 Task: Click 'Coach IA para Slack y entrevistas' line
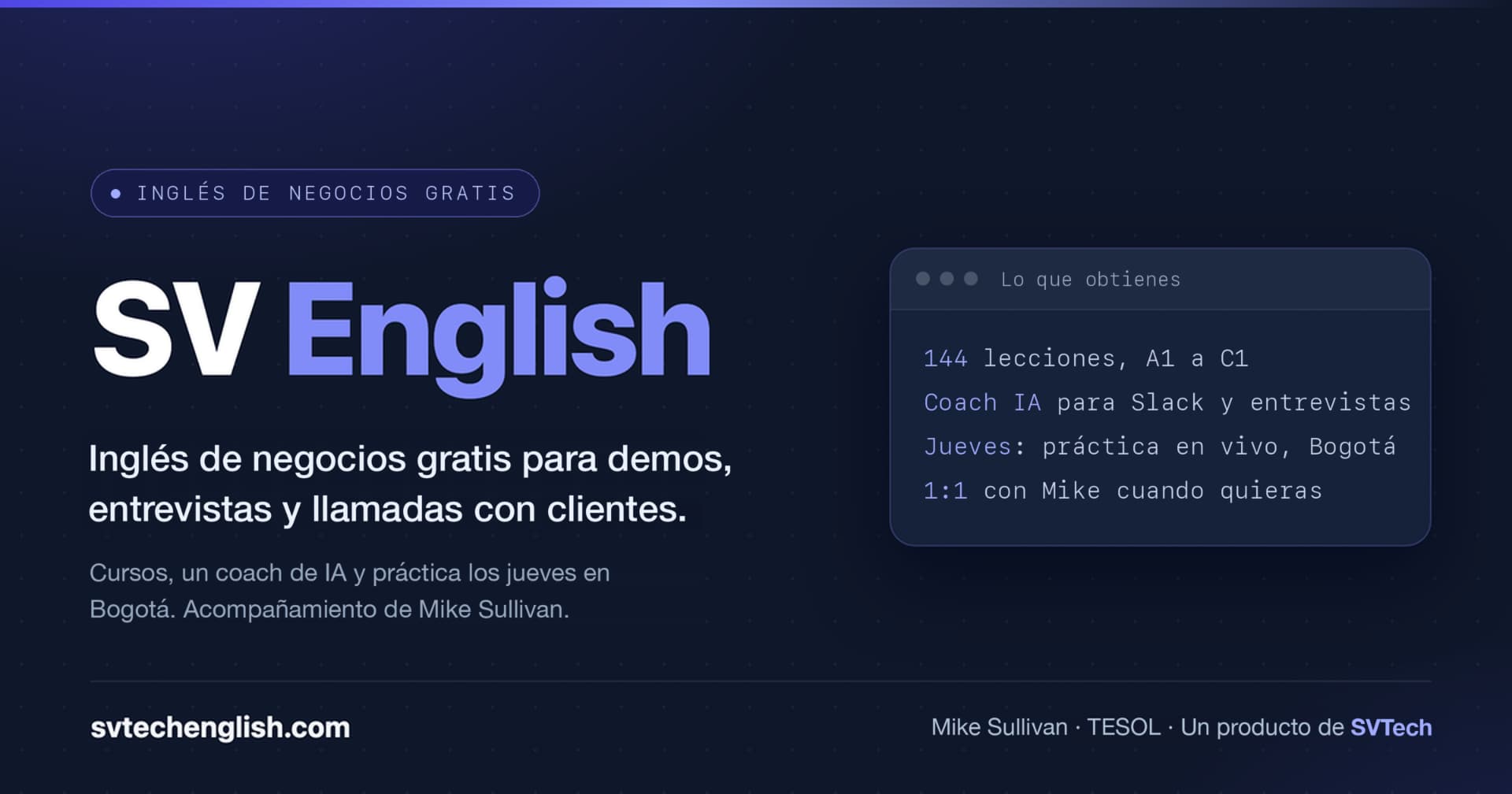pos(1167,403)
